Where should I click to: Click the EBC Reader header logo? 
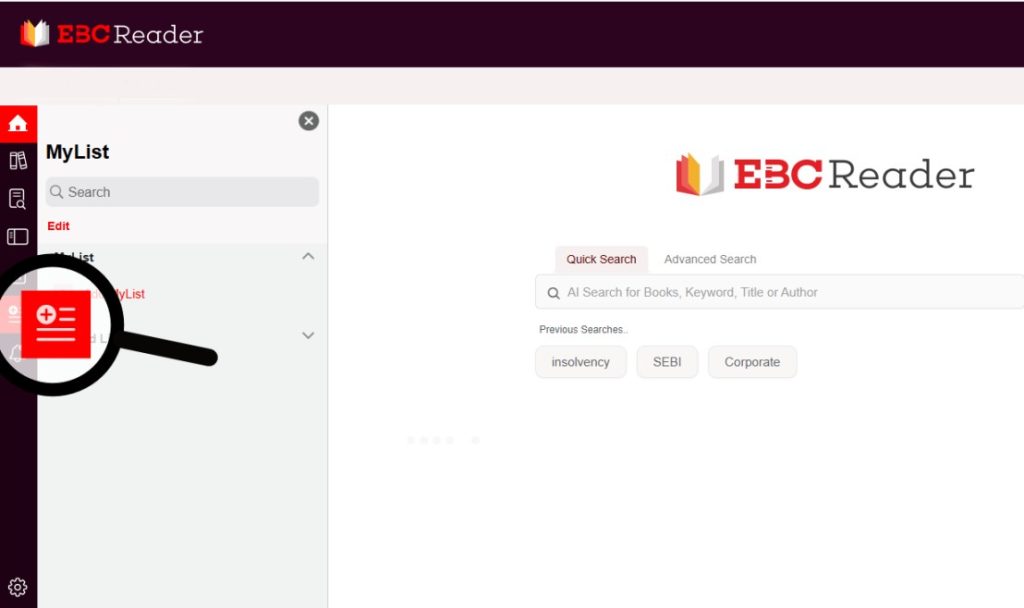click(x=112, y=34)
